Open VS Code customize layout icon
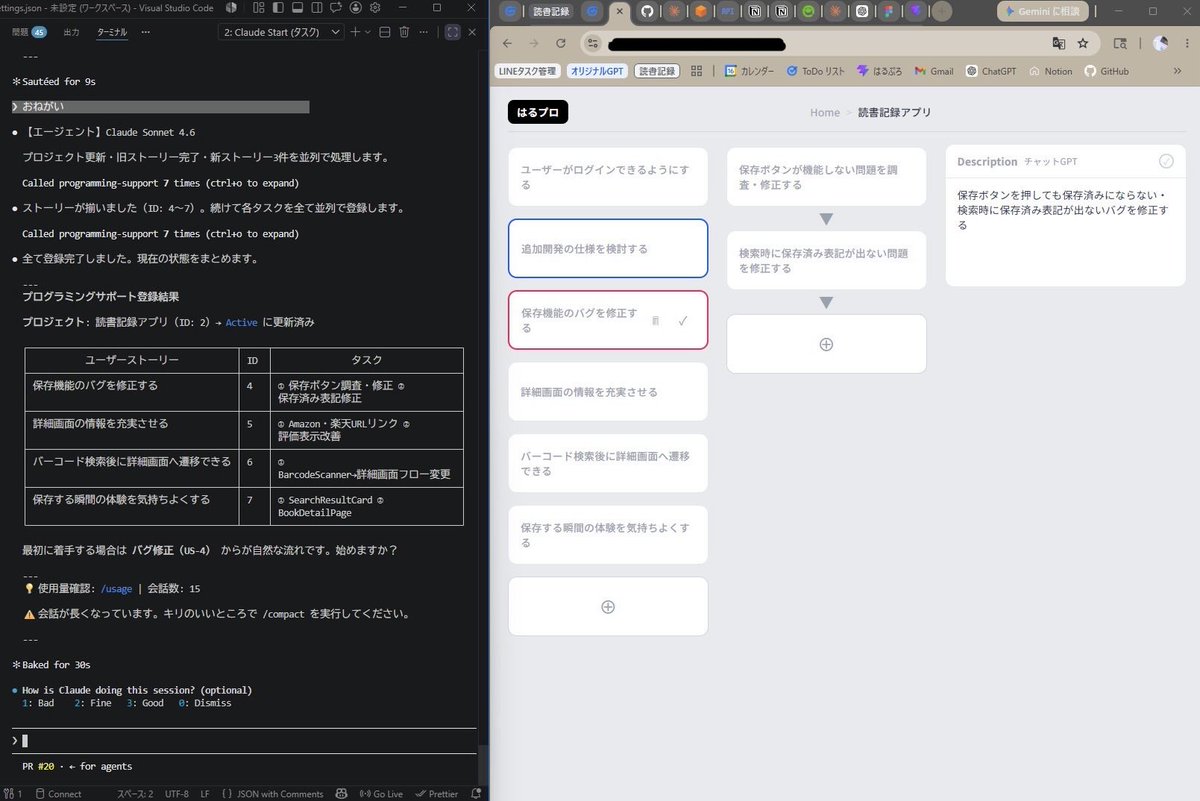This screenshot has width=1200, height=801. point(258,8)
